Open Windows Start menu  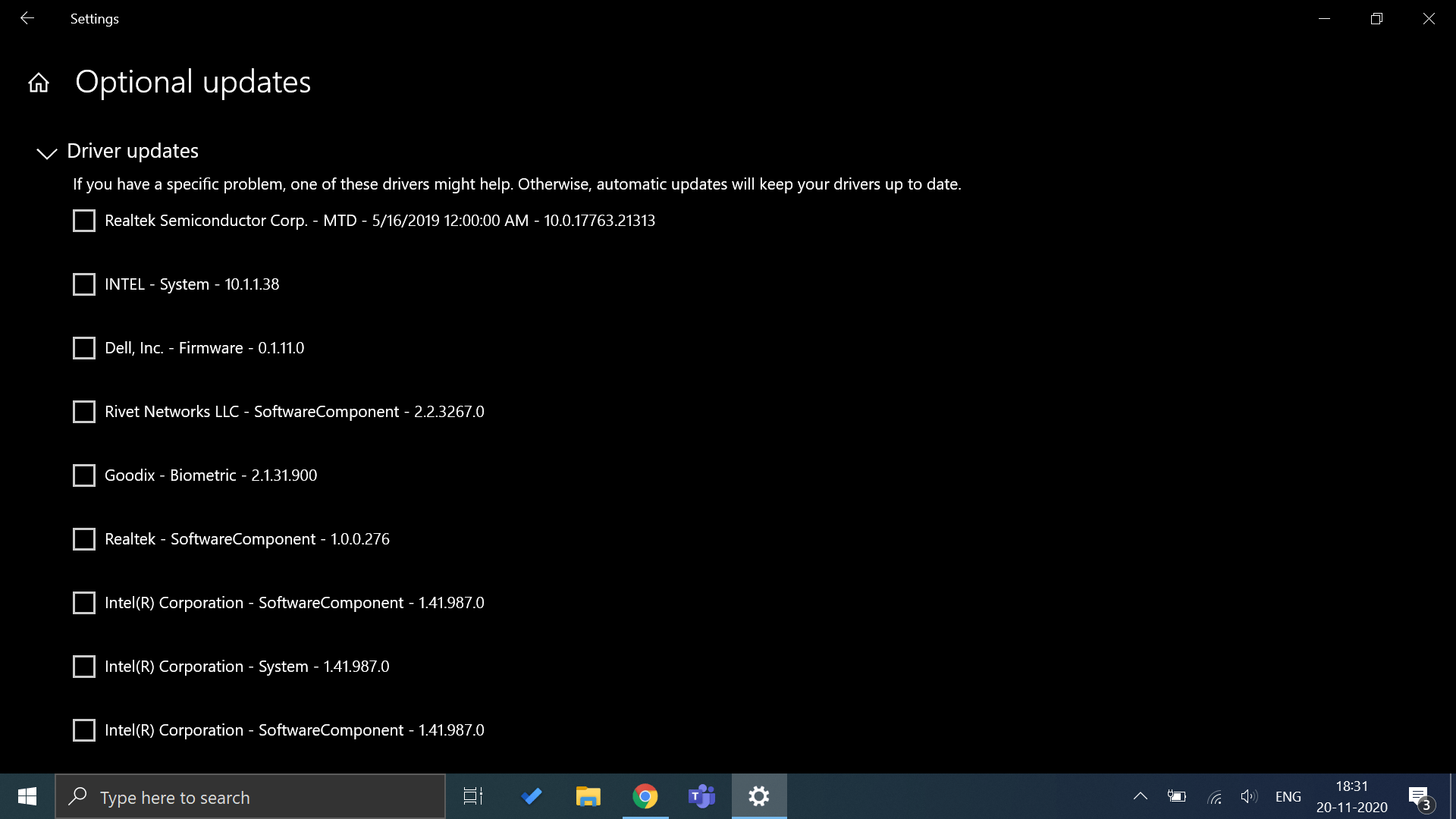[x=27, y=796]
